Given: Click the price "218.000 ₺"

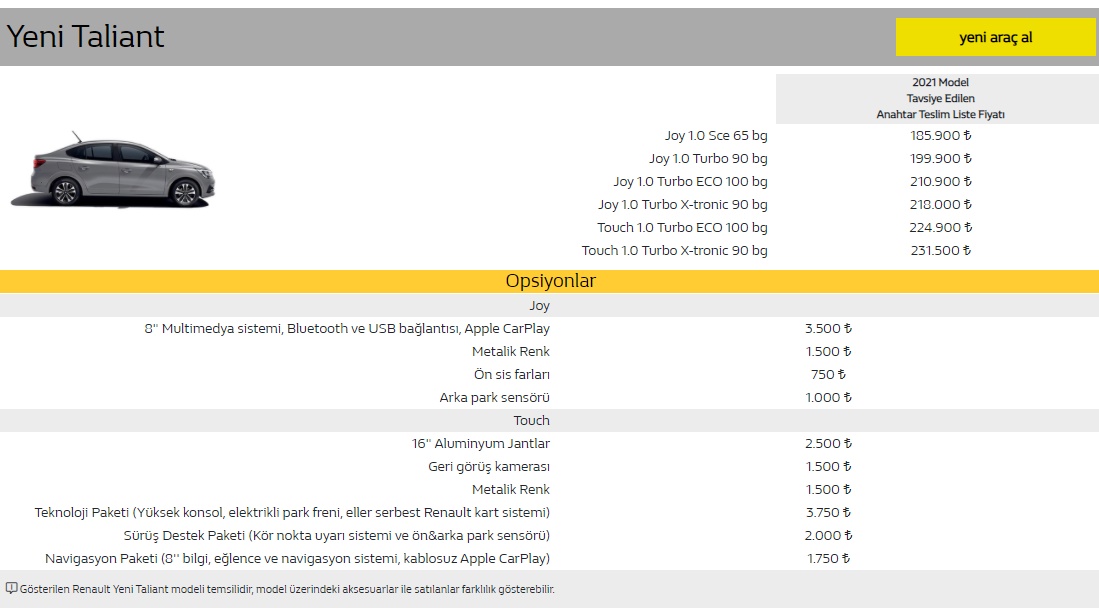Looking at the screenshot, I should [x=941, y=205].
